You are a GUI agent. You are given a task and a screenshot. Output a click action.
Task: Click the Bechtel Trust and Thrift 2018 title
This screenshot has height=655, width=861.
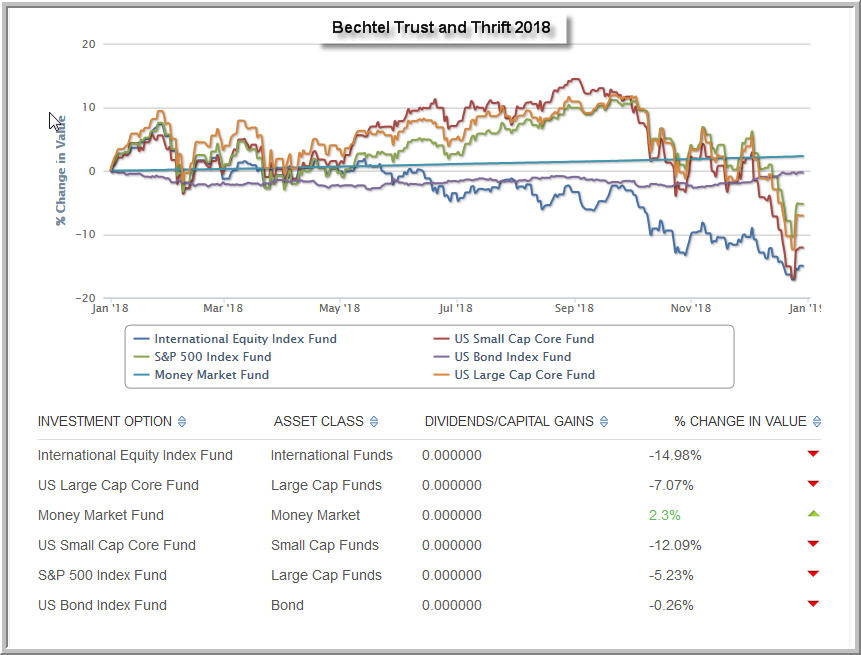coord(441,27)
